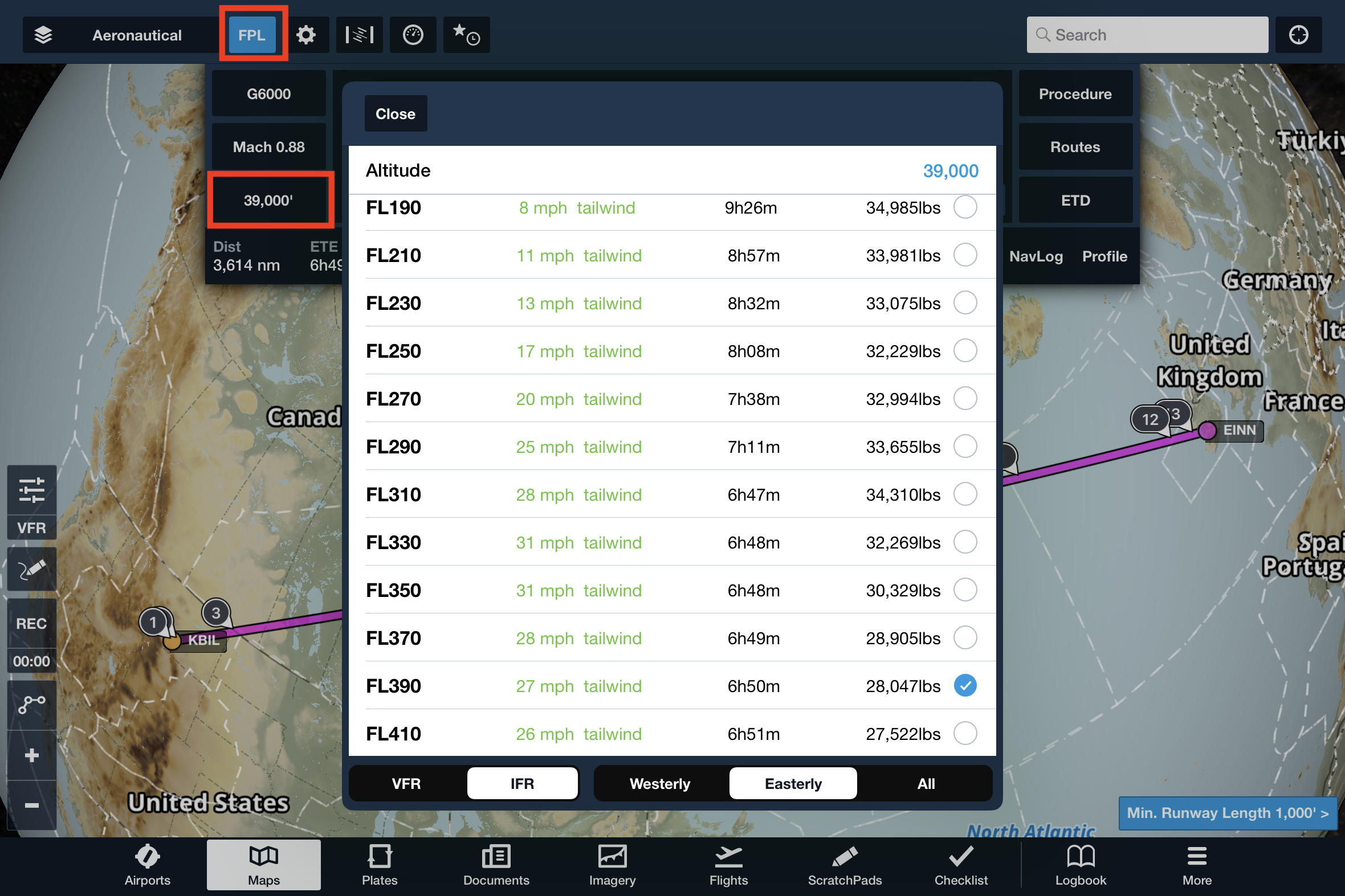
Task: Select FL250 altitude radio button
Action: [965, 351]
